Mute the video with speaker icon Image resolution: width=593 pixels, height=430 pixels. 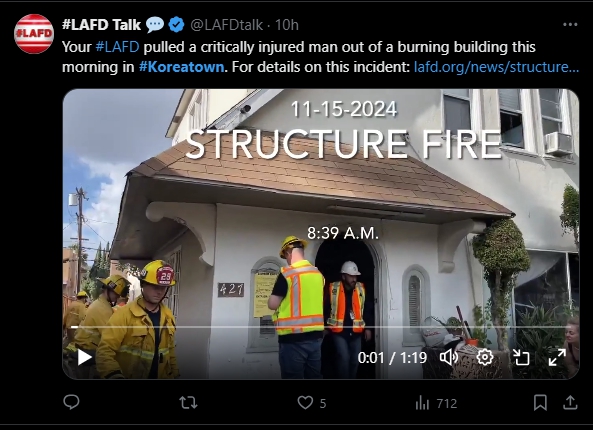coord(449,357)
